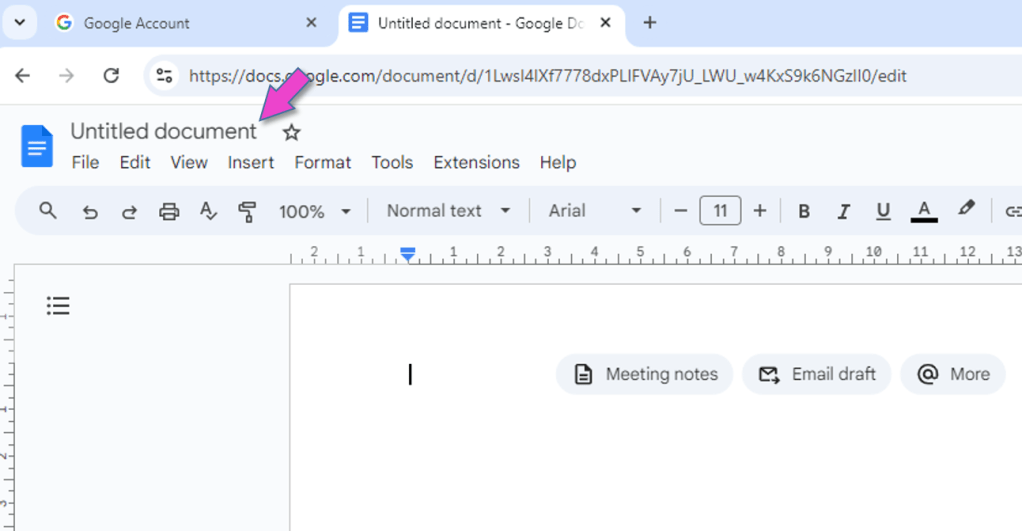The width and height of the screenshot is (1022, 531).
Task: Click the search magnifier icon in toolbar
Action: [x=48, y=211]
